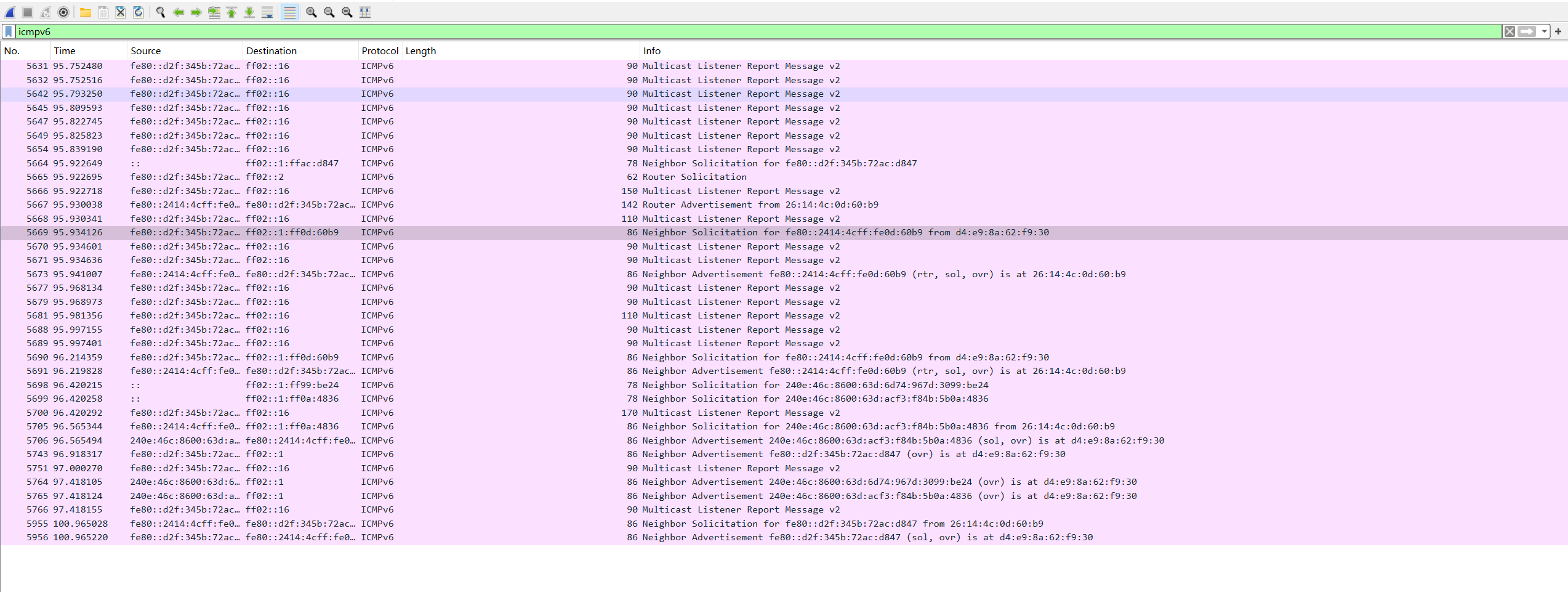Select packet 5766 at time 97.418155
The image size is (1568, 592).
coord(784,509)
